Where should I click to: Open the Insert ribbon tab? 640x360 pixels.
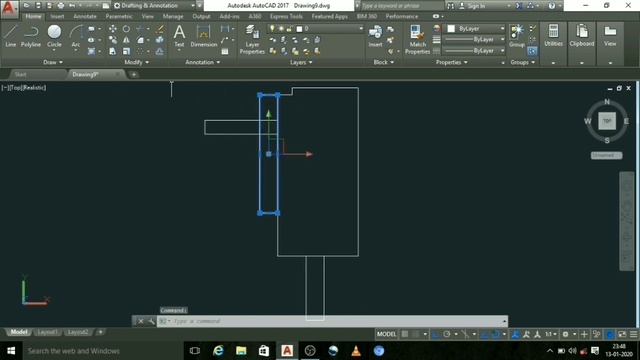pyautogui.click(x=57, y=16)
